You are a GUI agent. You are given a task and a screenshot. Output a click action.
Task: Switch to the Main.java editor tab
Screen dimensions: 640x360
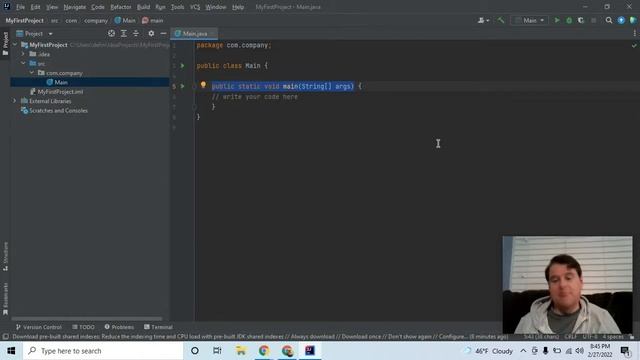click(x=194, y=33)
